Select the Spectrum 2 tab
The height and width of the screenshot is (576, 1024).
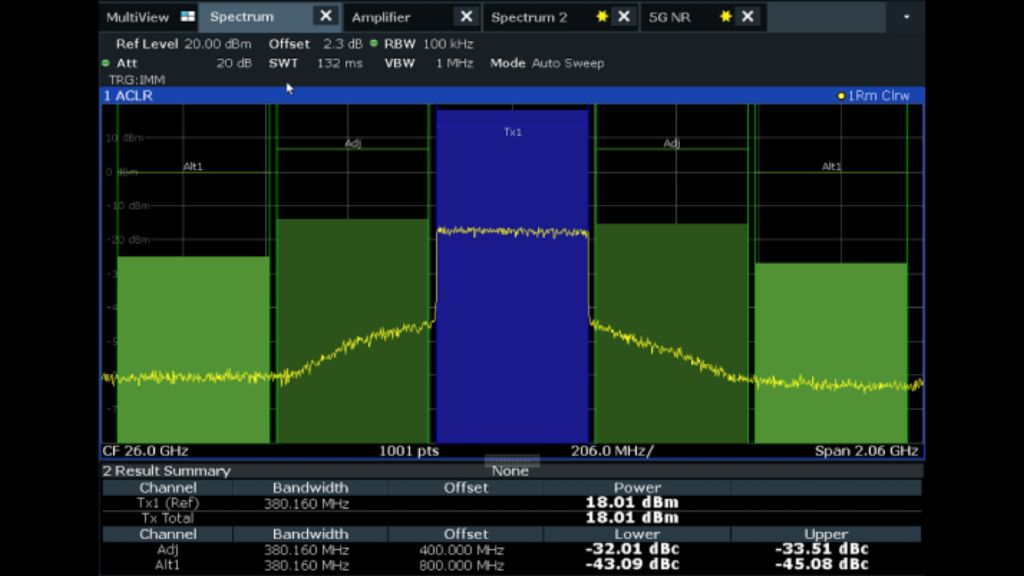529,17
